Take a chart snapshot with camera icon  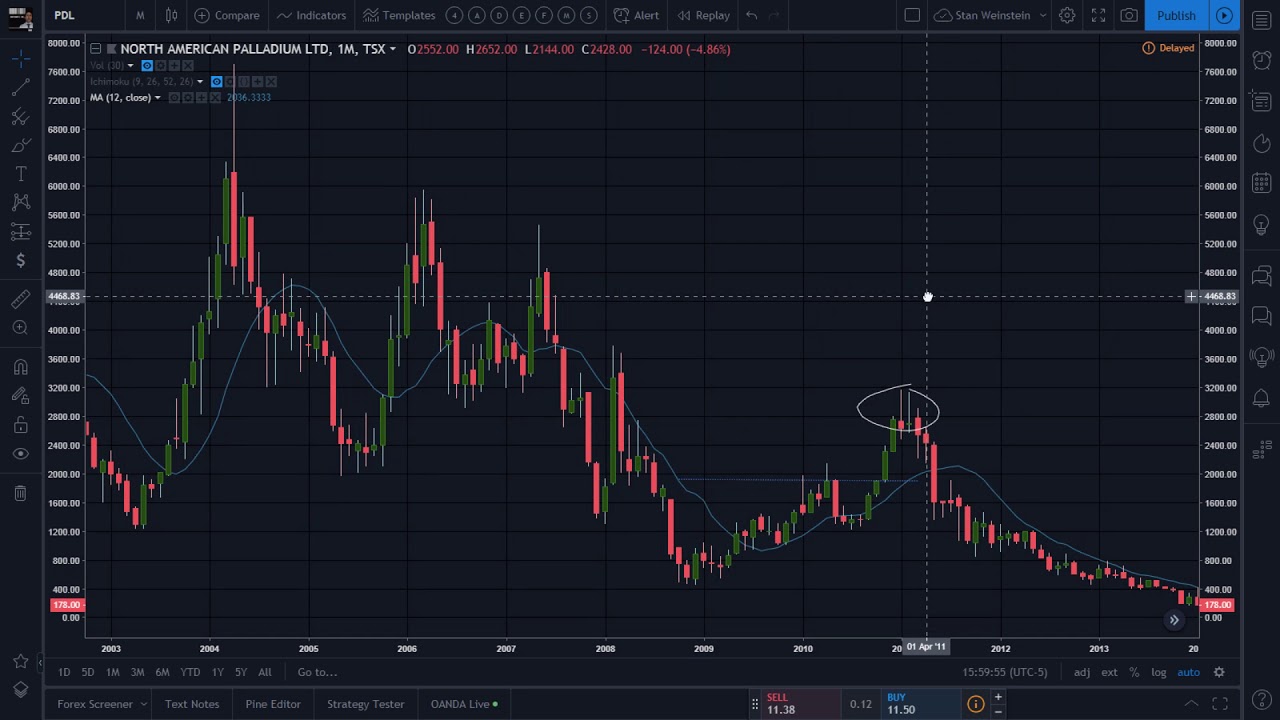click(1129, 15)
